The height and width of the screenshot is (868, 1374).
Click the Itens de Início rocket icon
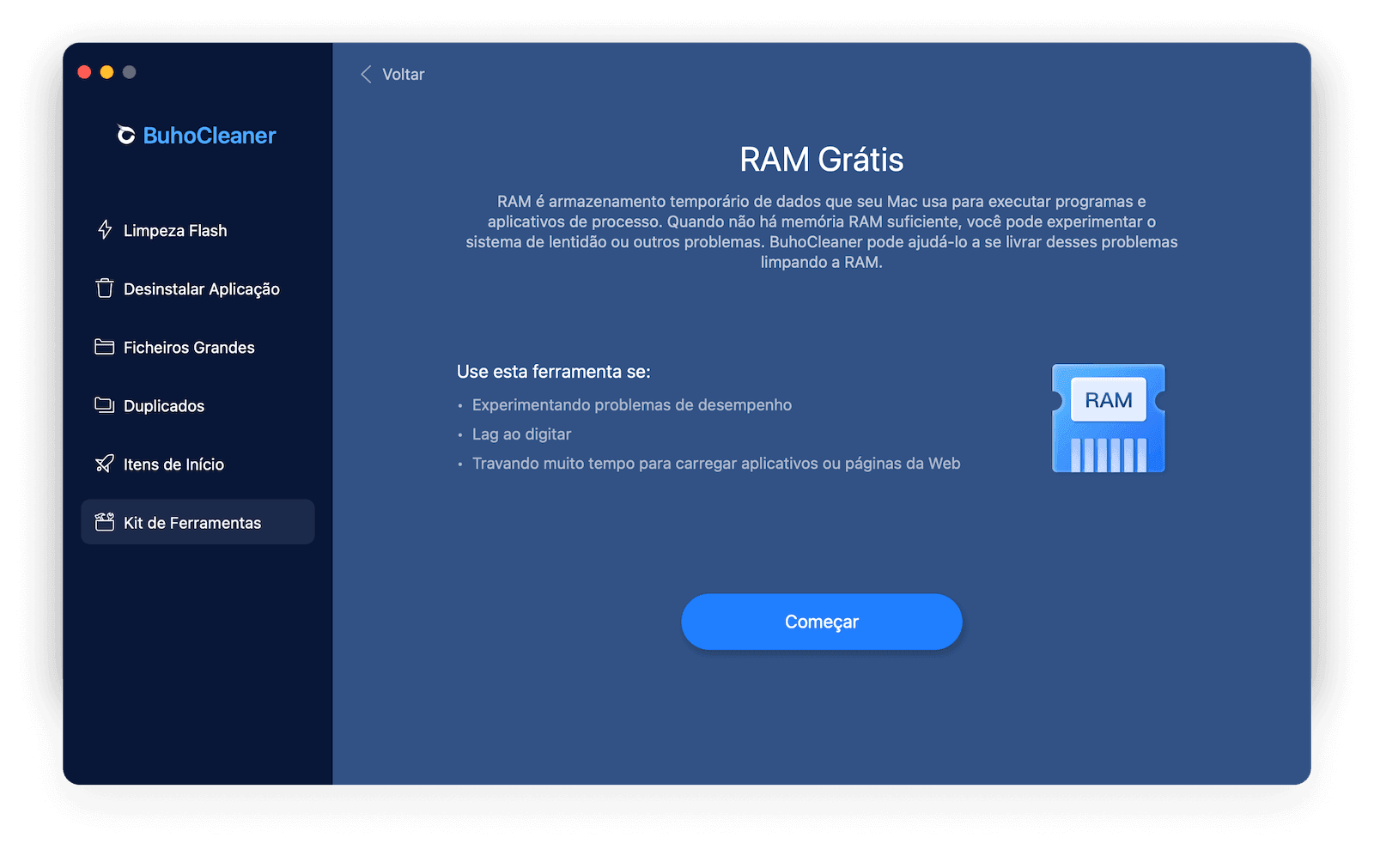point(103,464)
